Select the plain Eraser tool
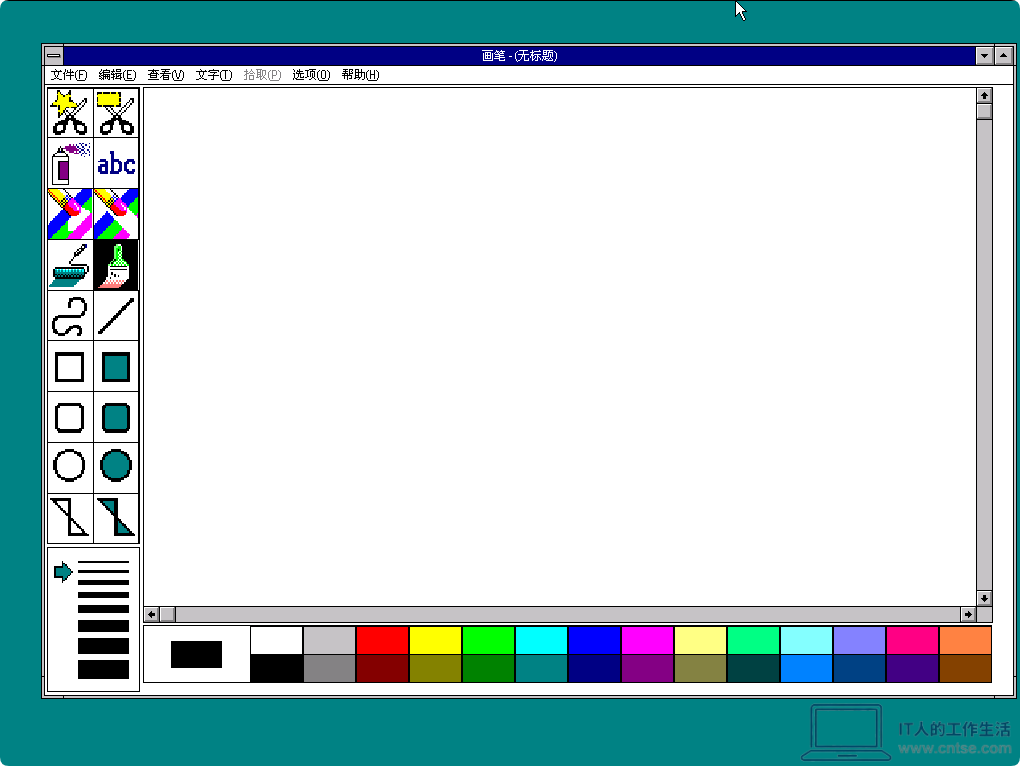Image resolution: width=1020 pixels, height=766 pixels. pos(116,214)
